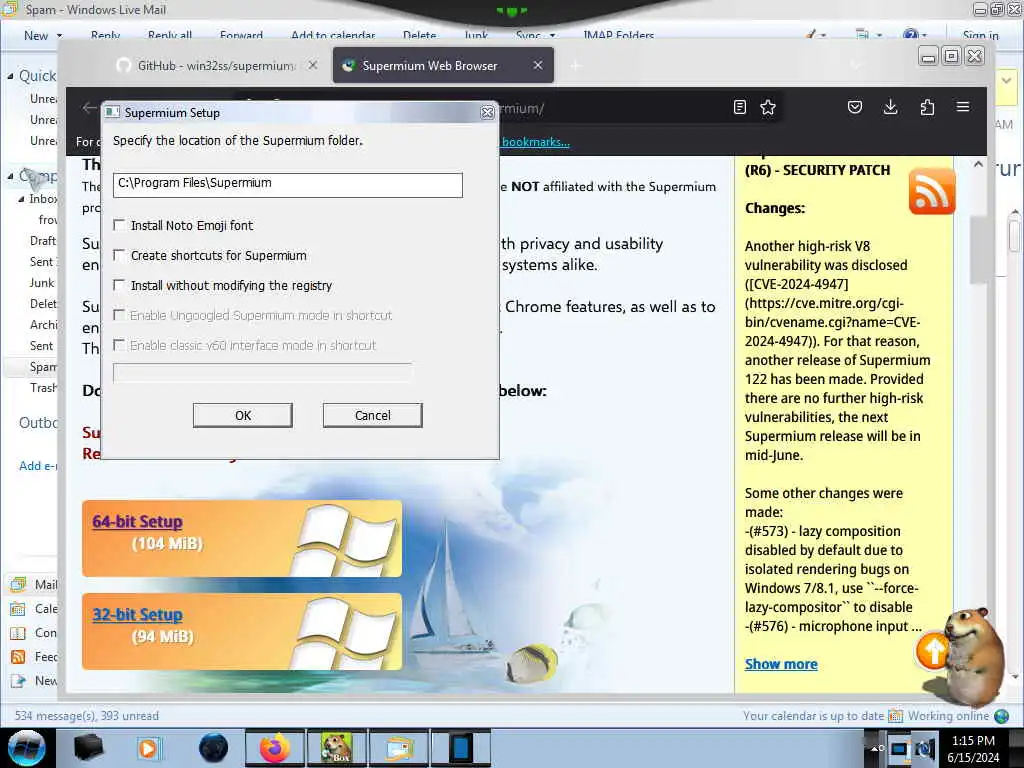
Task: Click Add to calendar in Live Mail
Action: tap(333, 35)
